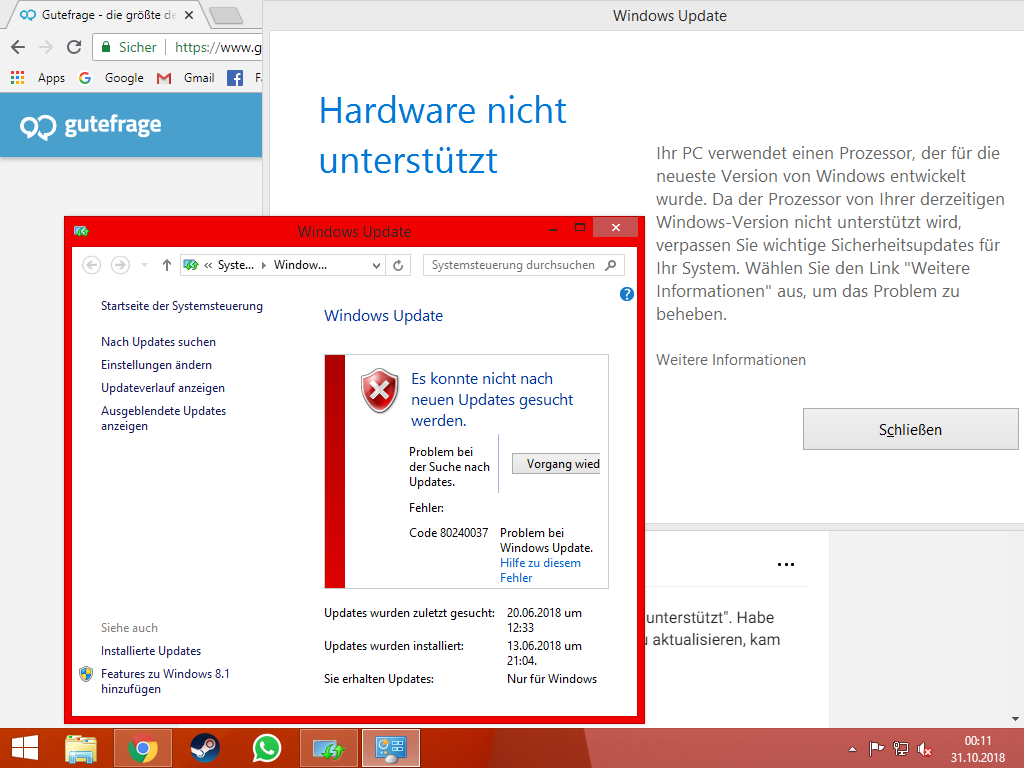The image size is (1024, 768).
Task: Show hidden icons in system tray
Action: [851, 749]
